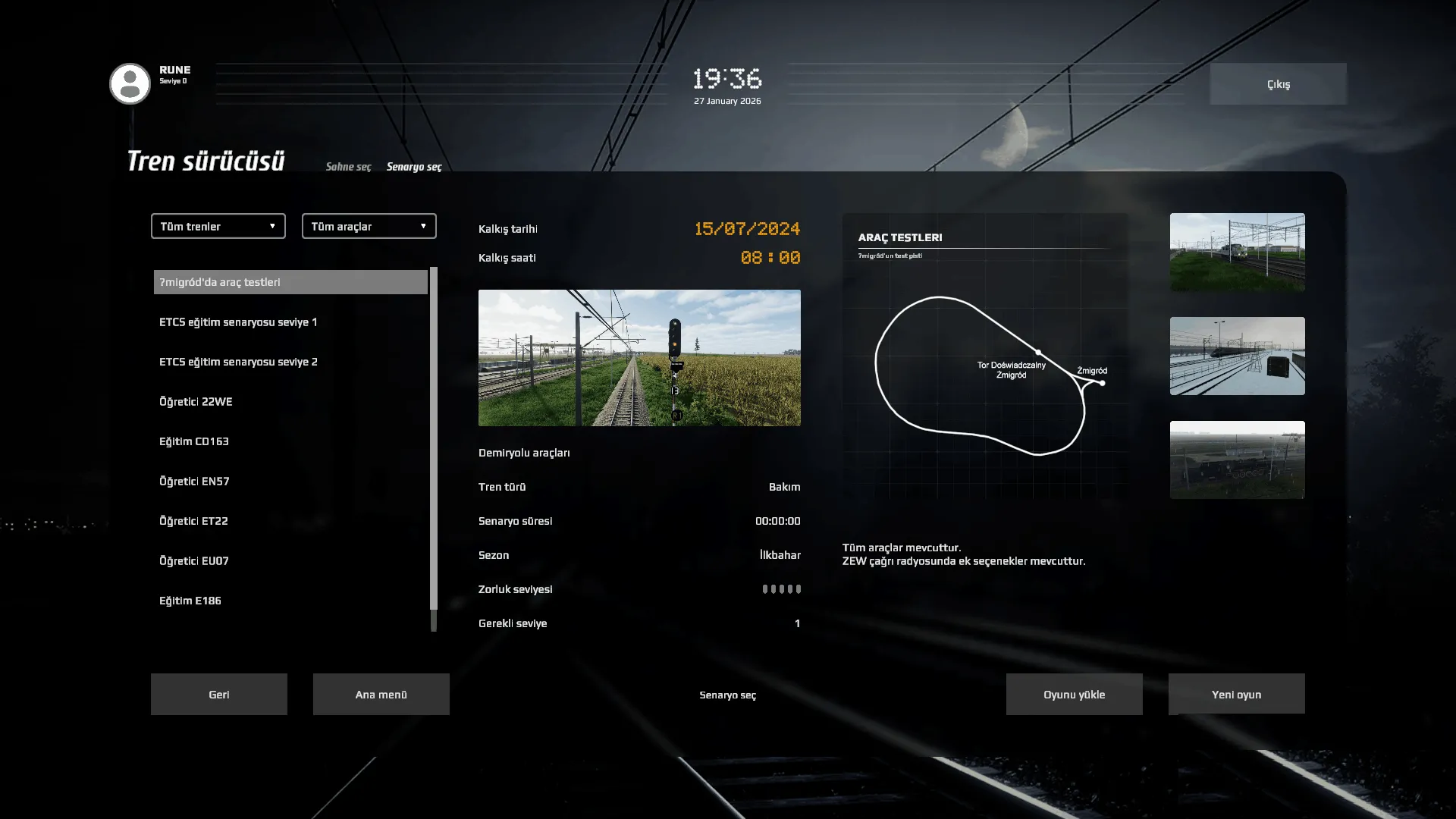
Task: Click the Tüm araçlar dropdown arrow
Action: tap(423, 226)
